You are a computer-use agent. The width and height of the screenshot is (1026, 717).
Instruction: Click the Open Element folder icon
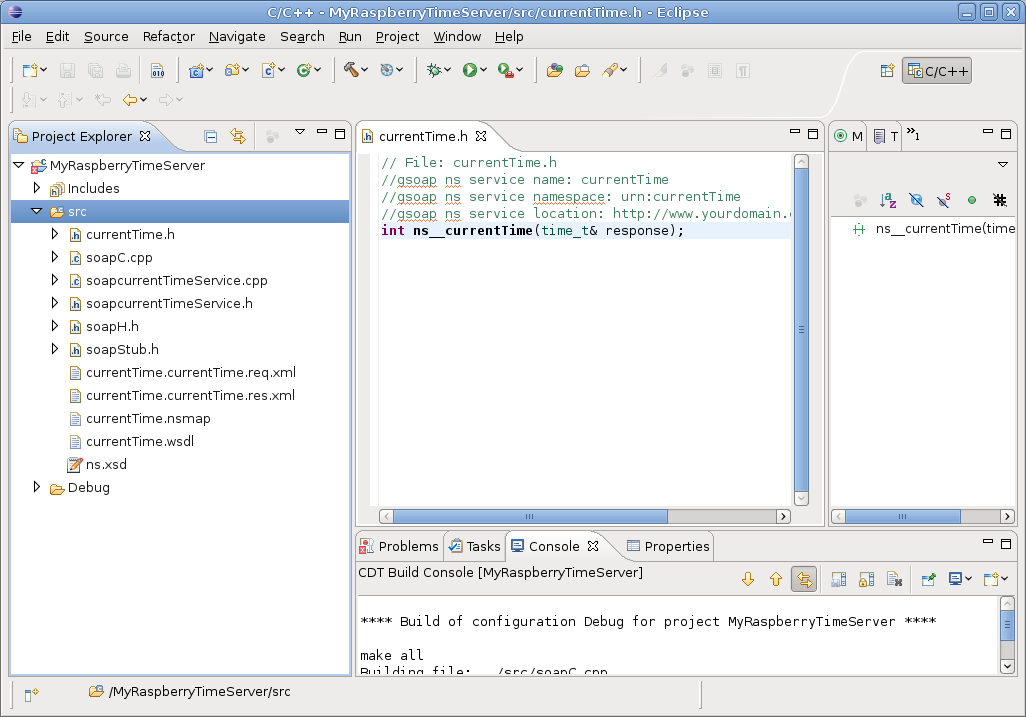point(555,70)
